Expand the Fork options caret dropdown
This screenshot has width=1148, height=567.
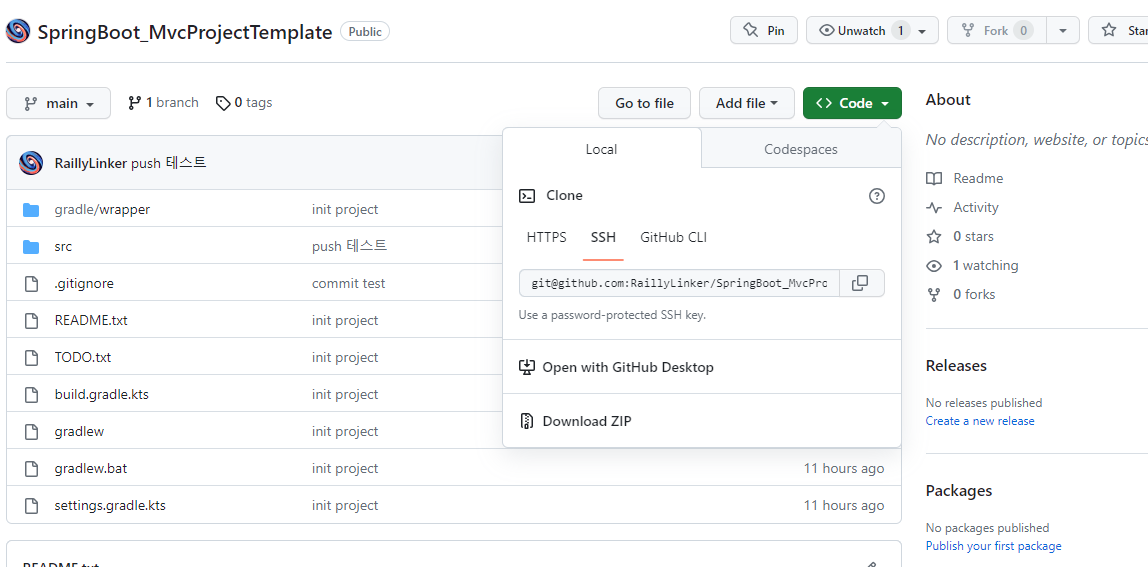coord(1063,31)
